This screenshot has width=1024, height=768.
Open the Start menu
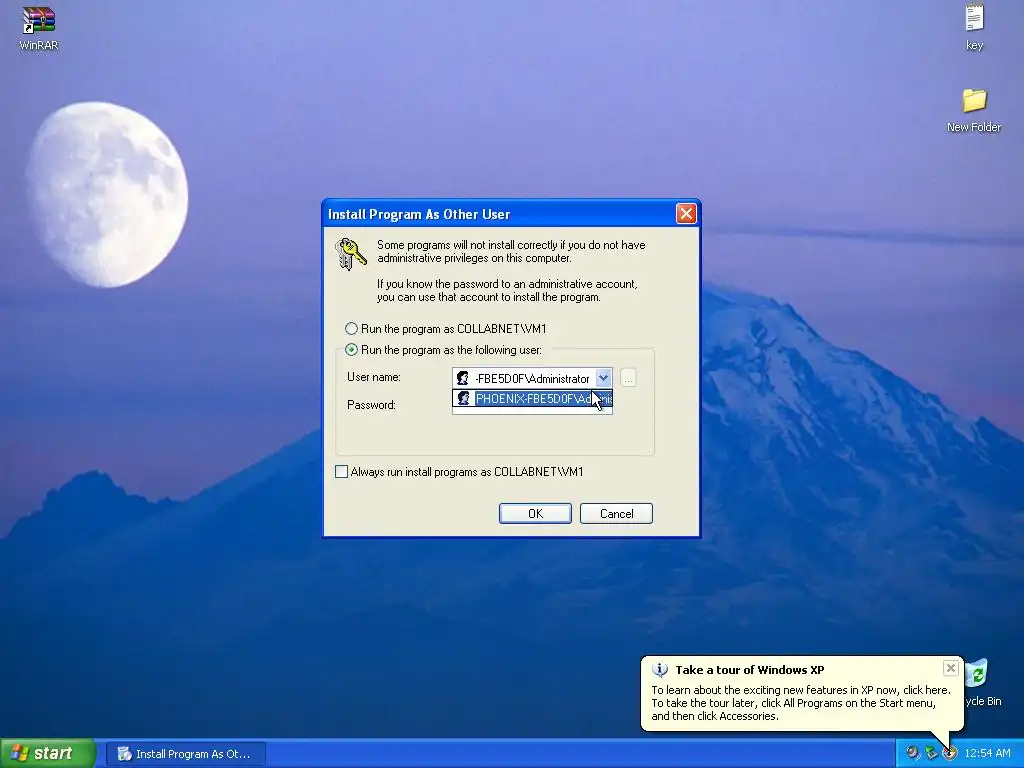[47, 753]
